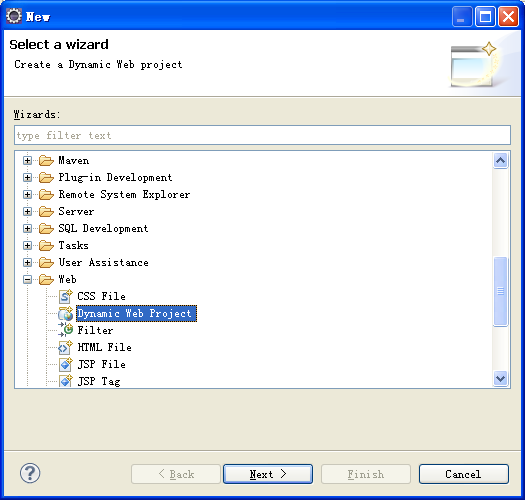525x500 pixels.
Task: Click the HTML File icon
Action: (x=65, y=347)
